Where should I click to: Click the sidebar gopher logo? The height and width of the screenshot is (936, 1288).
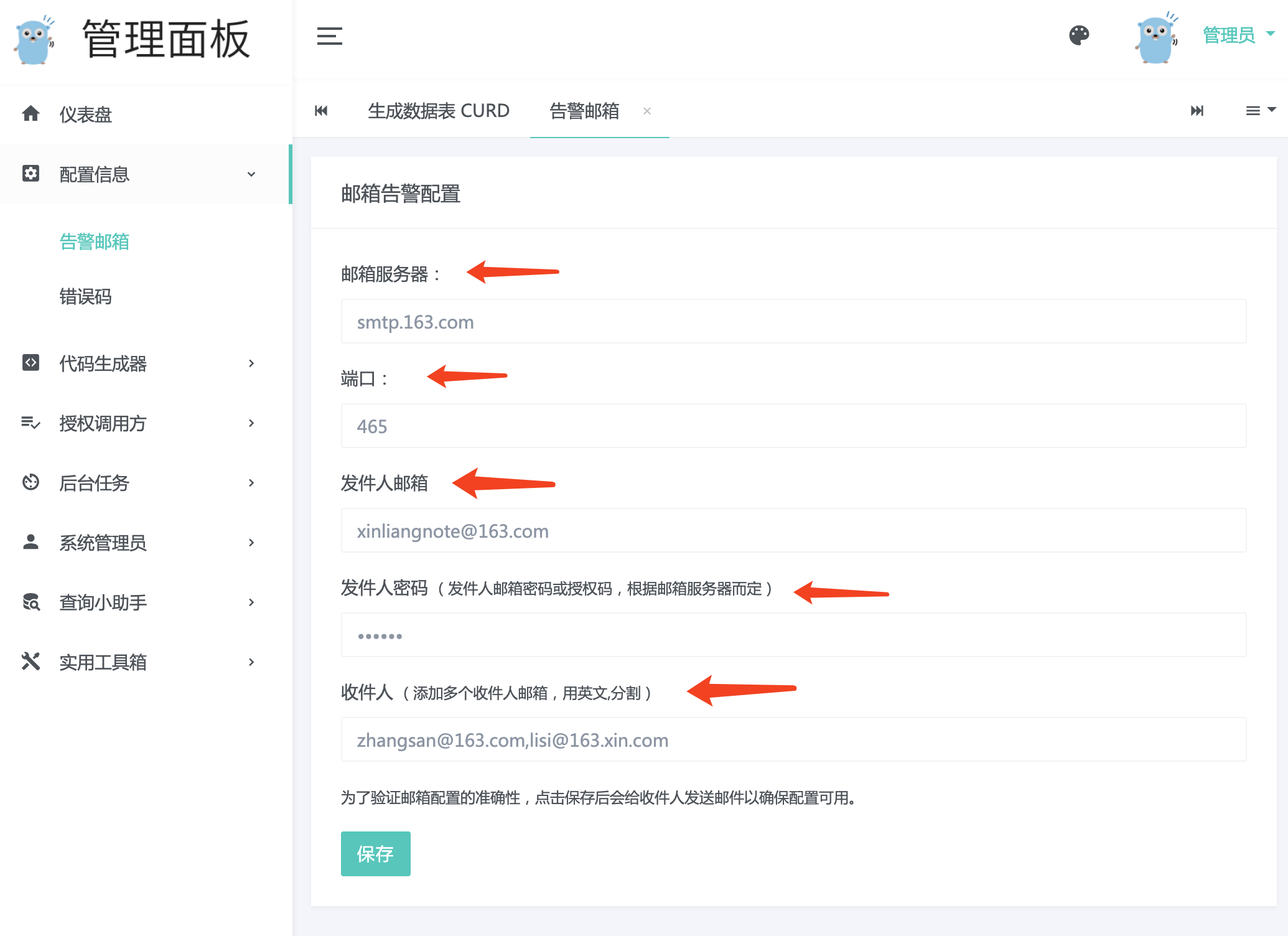(34, 40)
